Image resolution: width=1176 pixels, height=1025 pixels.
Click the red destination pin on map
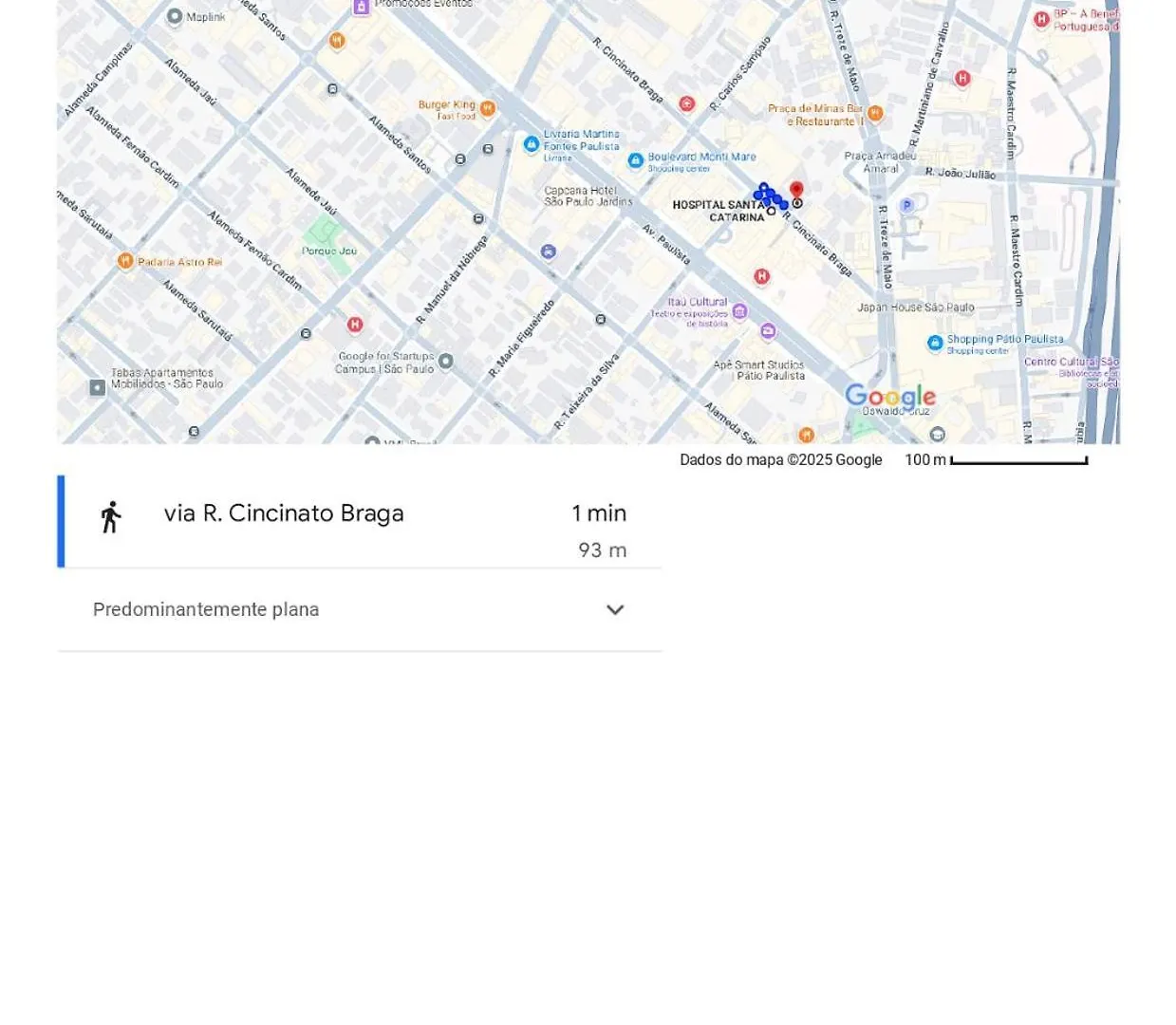tap(796, 191)
